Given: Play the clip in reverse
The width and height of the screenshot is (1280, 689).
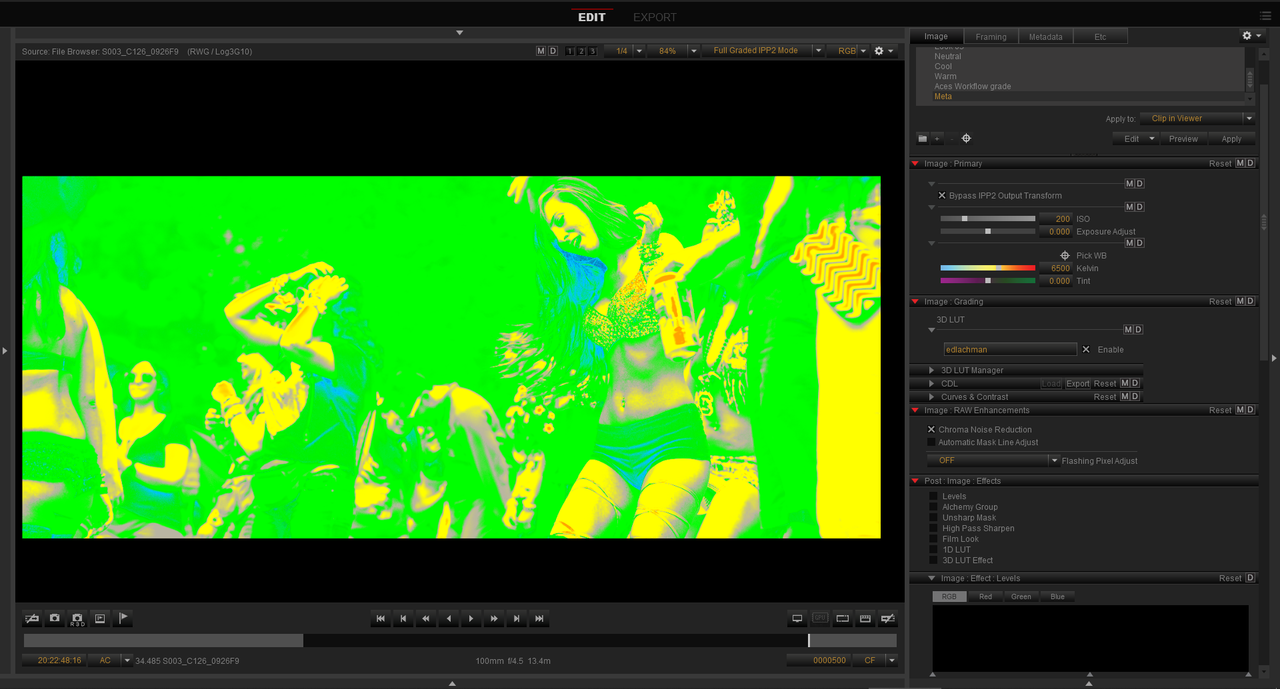Looking at the screenshot, I should click(x=448, y=619).
